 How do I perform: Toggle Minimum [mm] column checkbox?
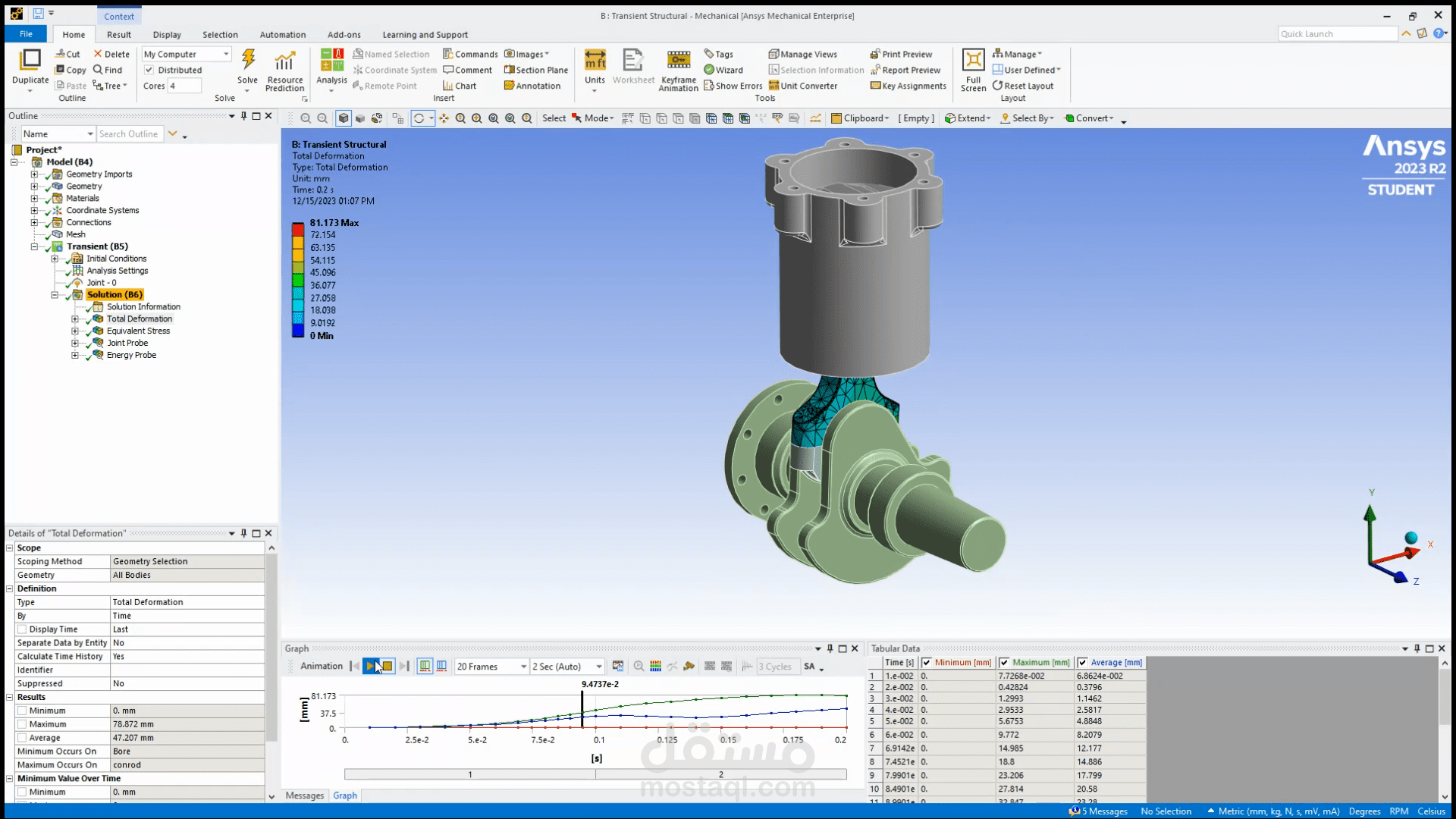tap(927, 663)
